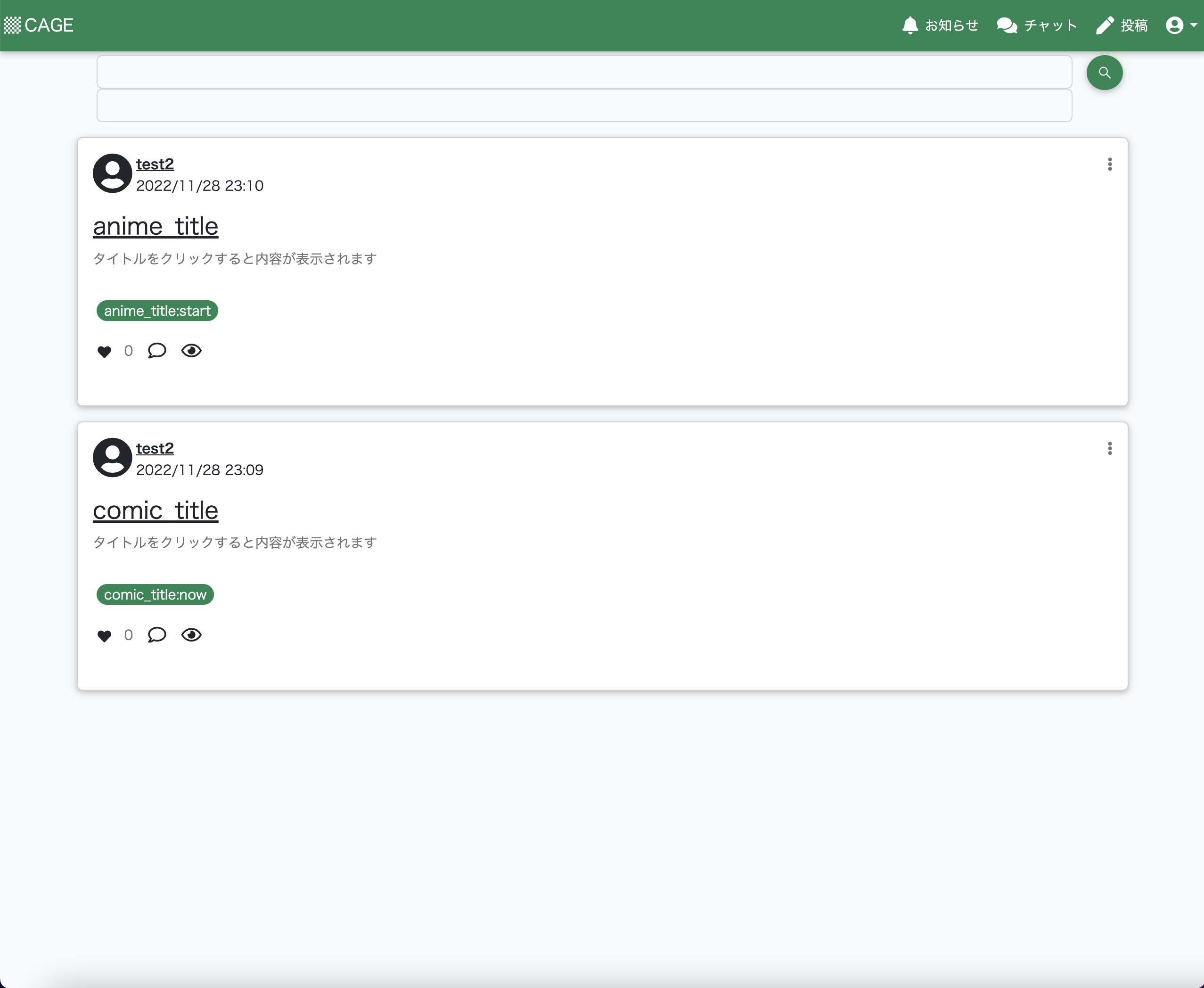Toggle the like heart on comic_title post

(x=104, y=636)
